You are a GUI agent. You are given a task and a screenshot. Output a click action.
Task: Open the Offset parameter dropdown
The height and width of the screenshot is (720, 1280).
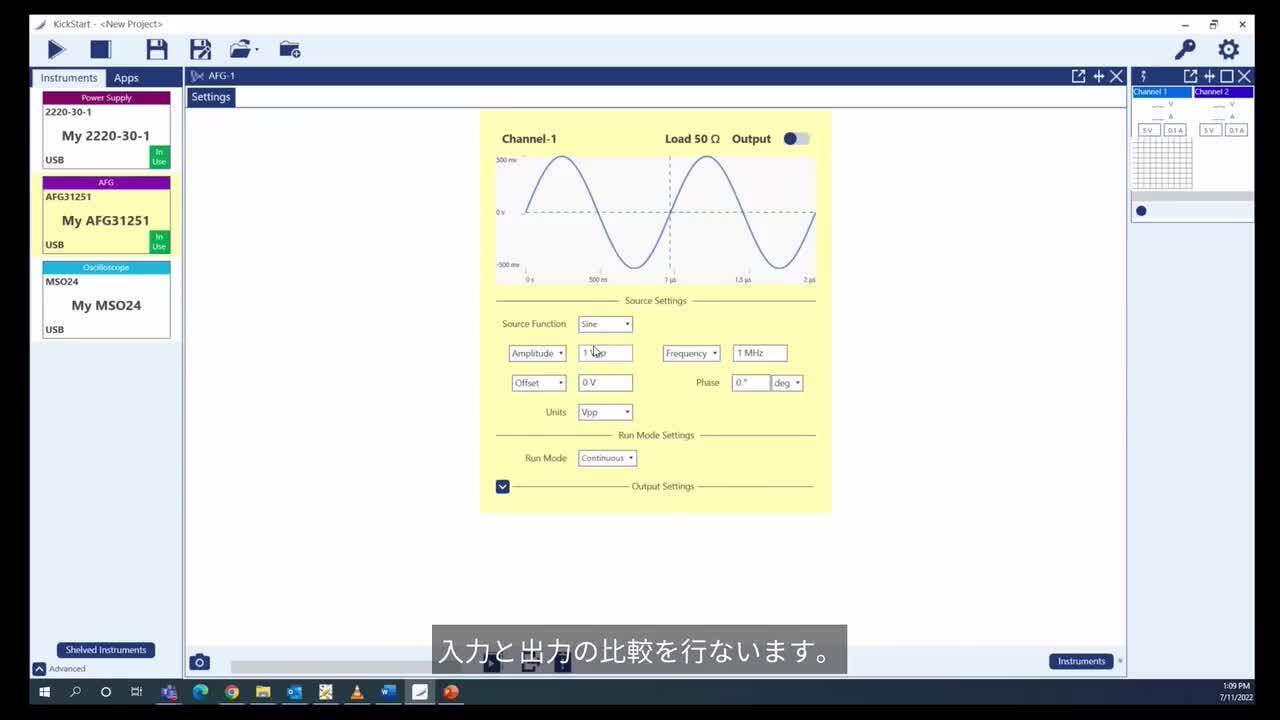coord(539,383)
